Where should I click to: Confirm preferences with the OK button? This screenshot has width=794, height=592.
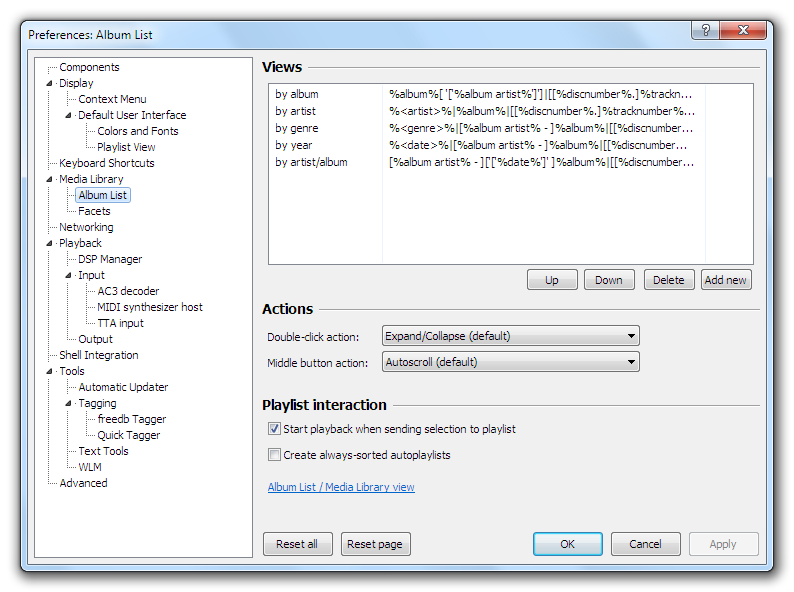tap(567, 544)
